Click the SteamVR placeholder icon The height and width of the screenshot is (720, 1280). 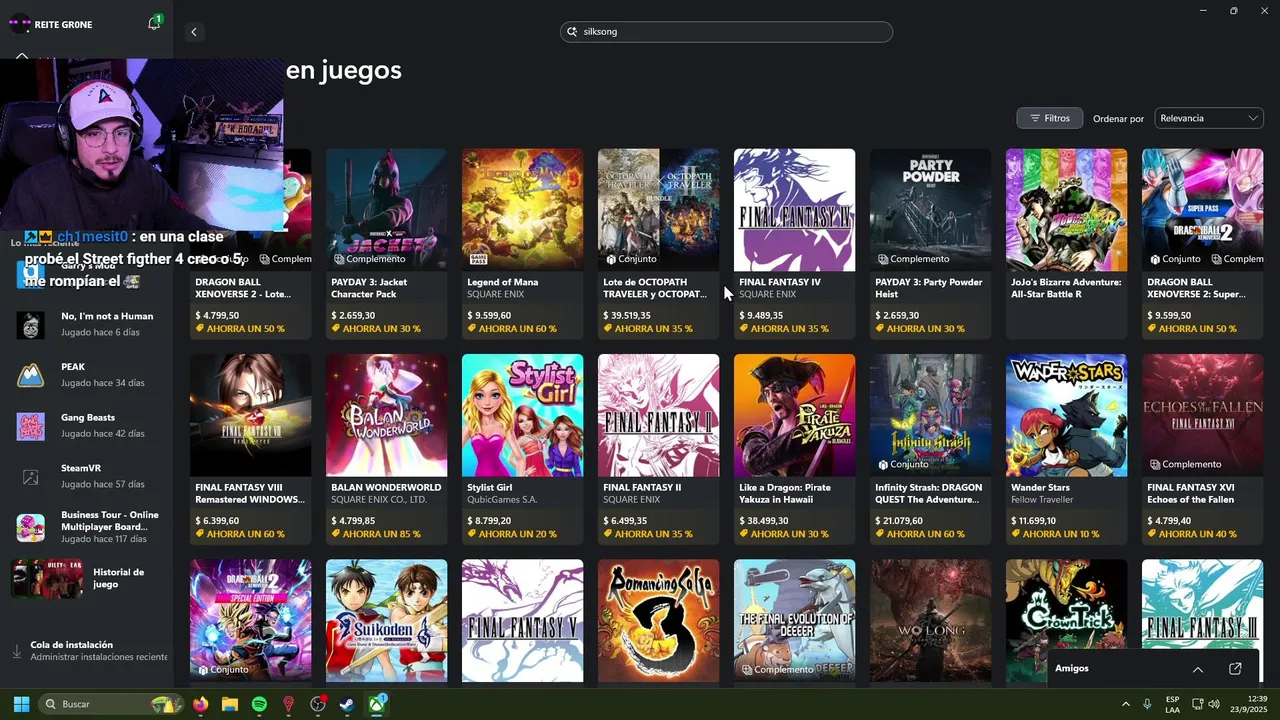(31, 477)
